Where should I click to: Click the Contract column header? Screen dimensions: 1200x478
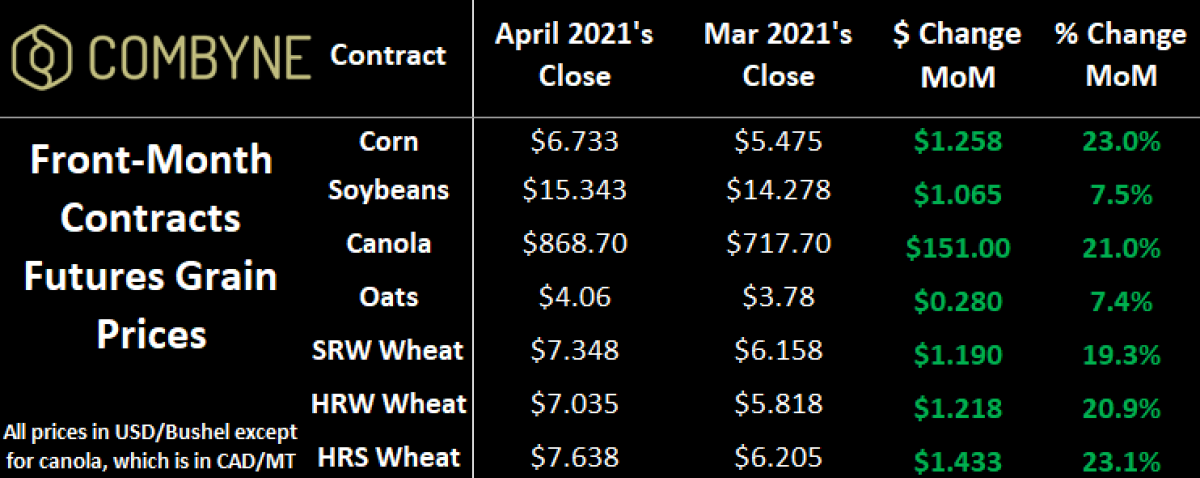tap(388, 56)
